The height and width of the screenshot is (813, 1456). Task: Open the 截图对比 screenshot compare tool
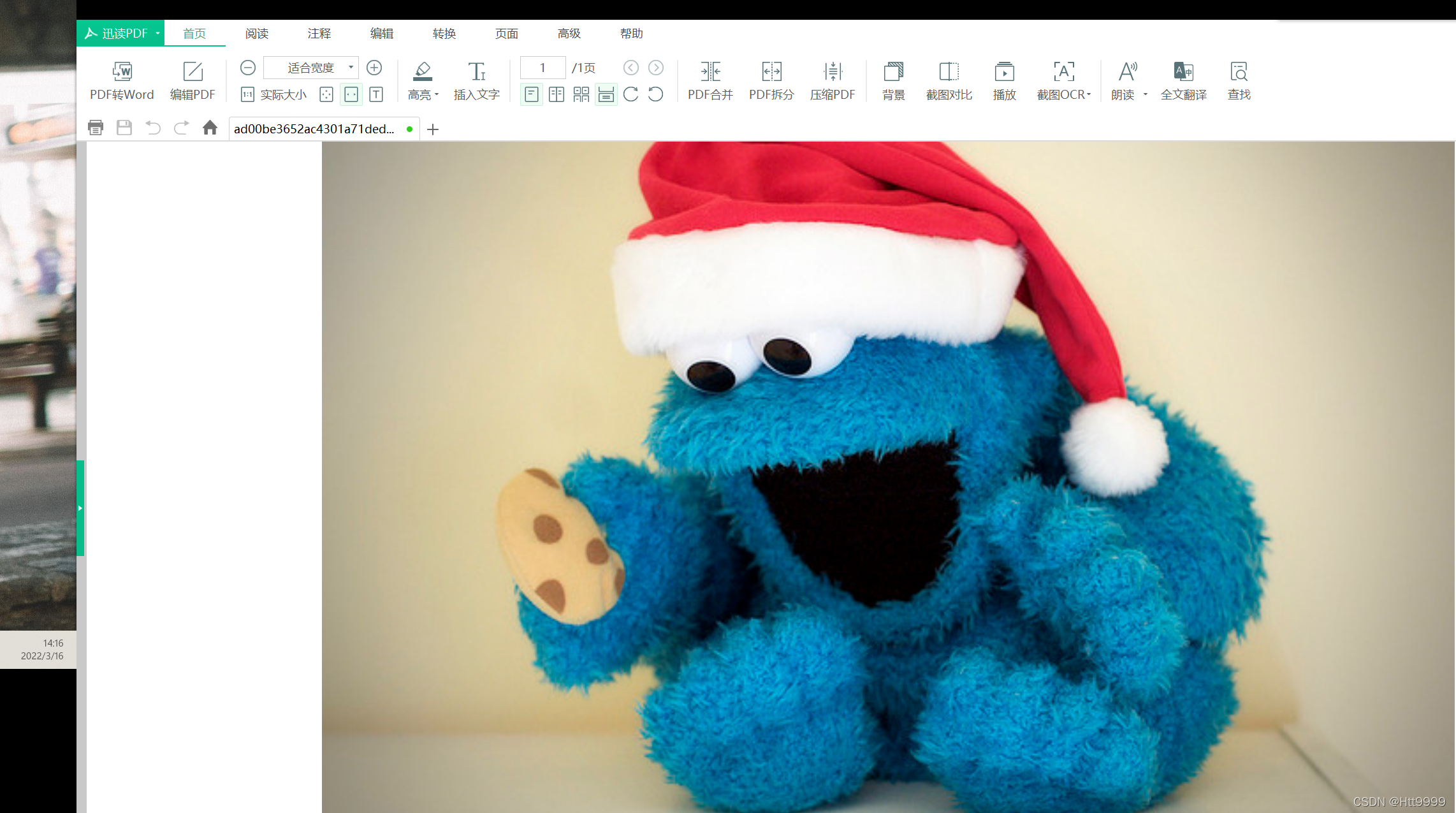[x=949, y=71]
